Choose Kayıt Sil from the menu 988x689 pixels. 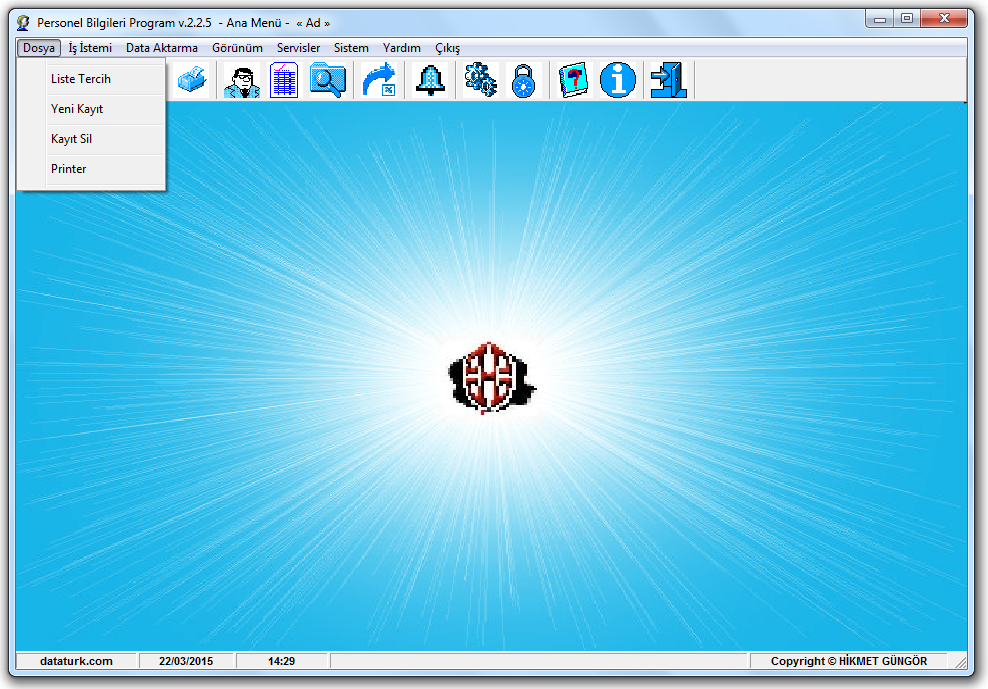92,139
